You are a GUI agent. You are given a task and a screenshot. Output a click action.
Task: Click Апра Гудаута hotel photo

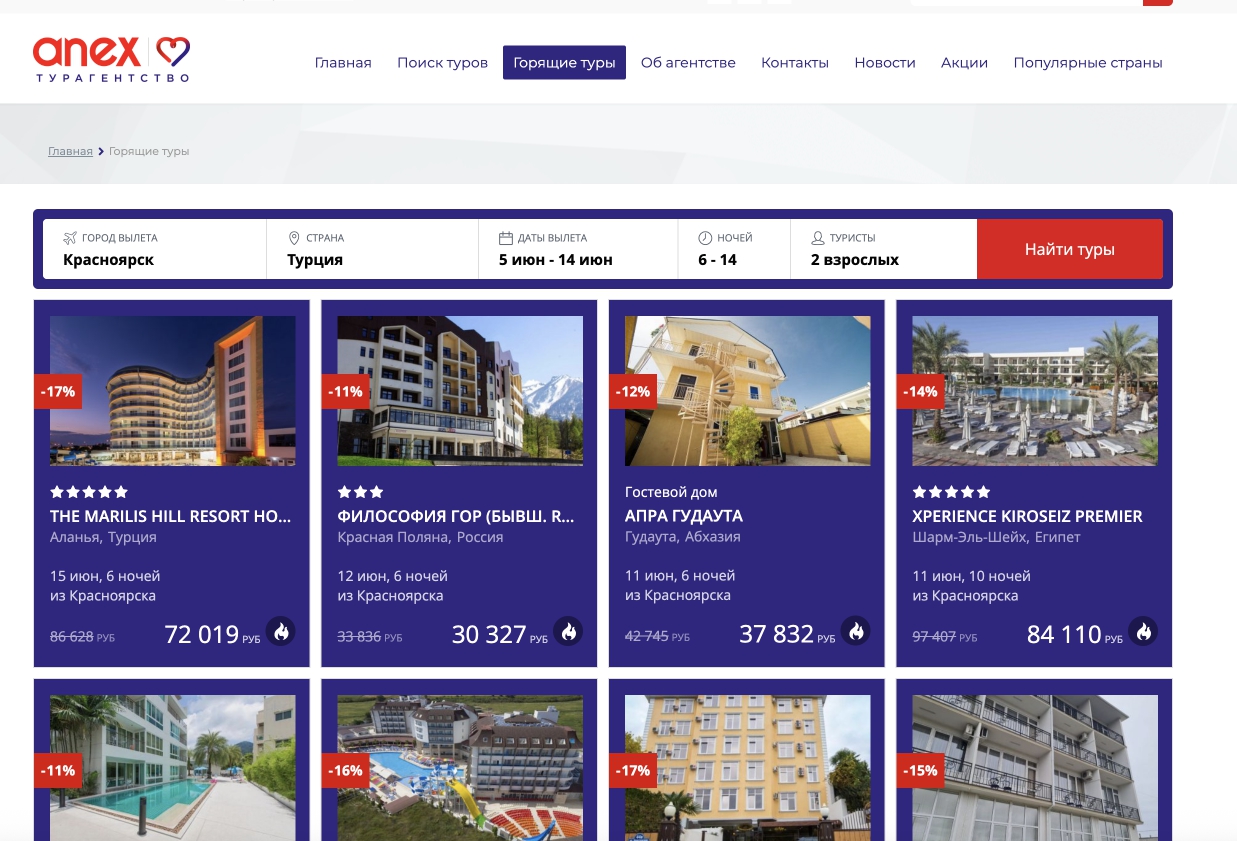(x=747, y=391)
